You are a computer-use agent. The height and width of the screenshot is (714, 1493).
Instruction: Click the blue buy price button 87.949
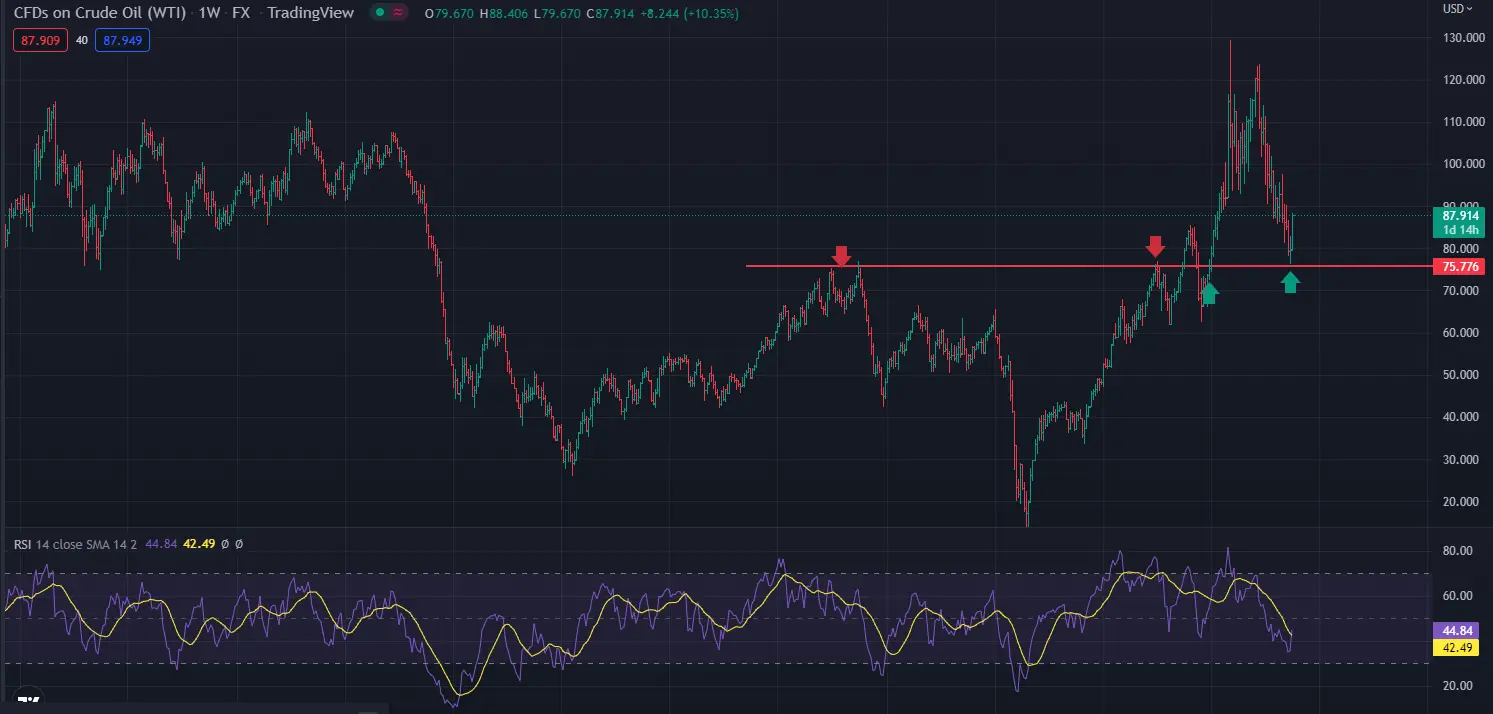tap(124, 41)
